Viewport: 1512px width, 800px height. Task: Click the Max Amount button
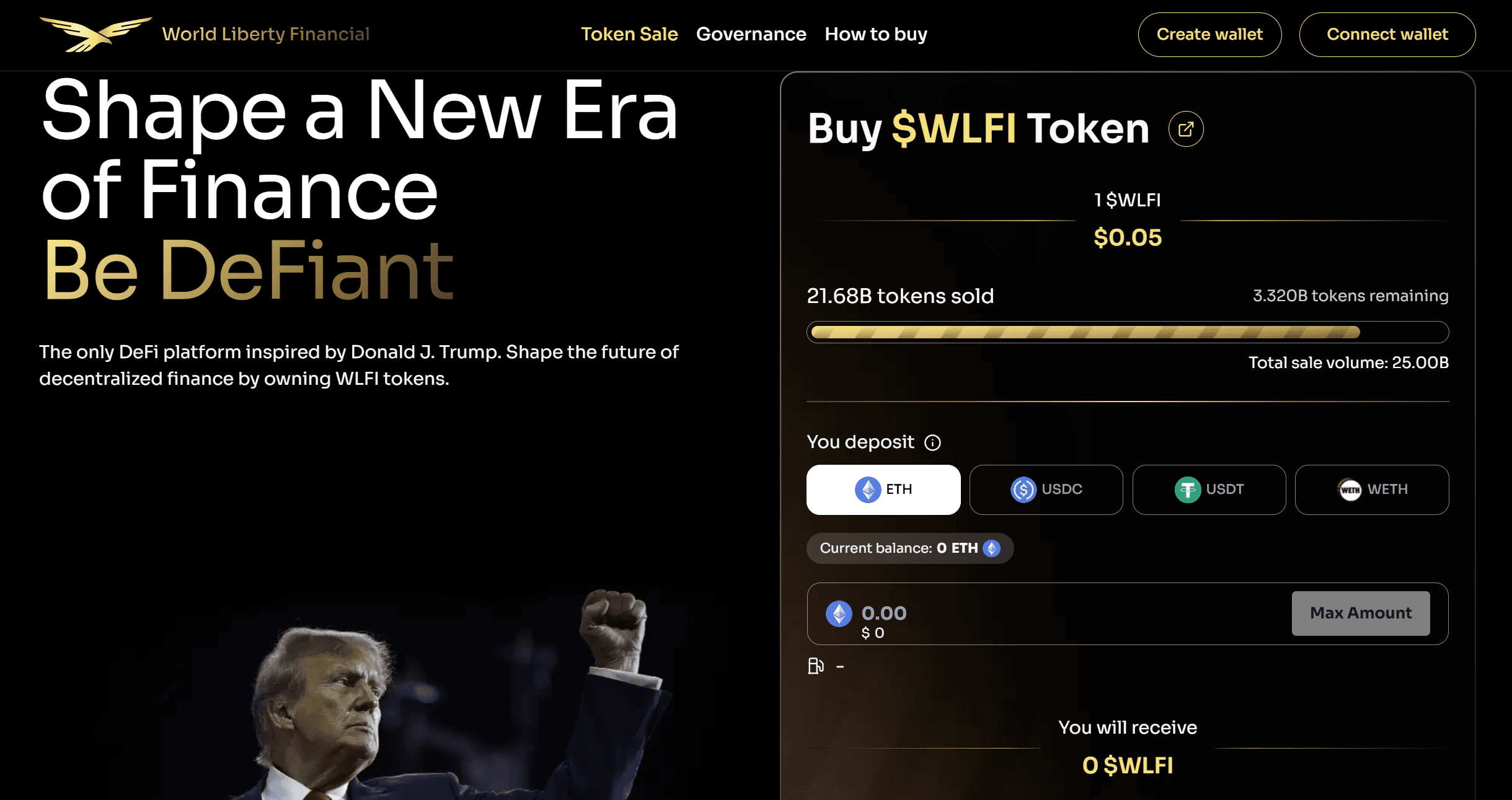pos(1361,613)
